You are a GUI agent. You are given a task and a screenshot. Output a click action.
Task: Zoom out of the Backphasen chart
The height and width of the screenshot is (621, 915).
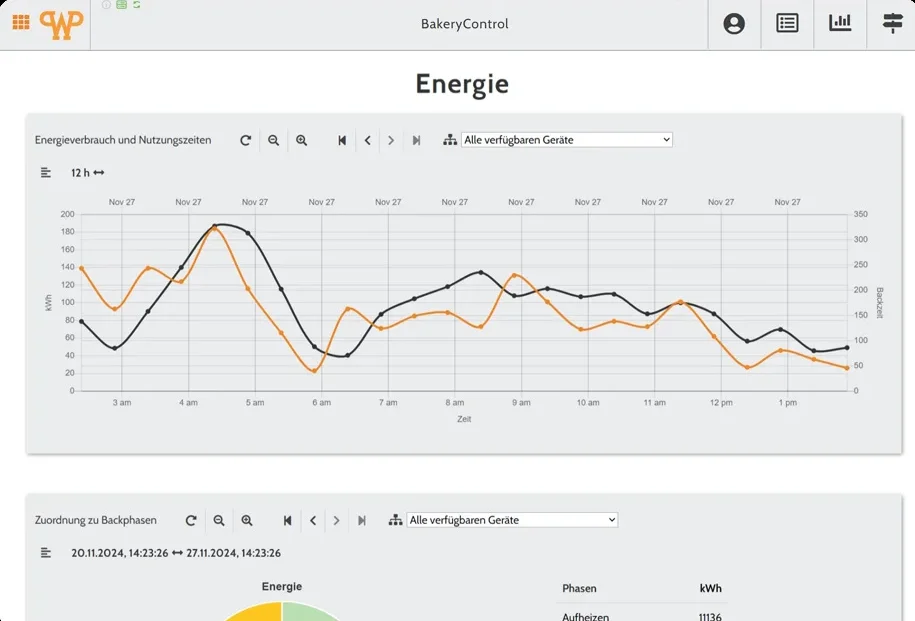[219, 520]
